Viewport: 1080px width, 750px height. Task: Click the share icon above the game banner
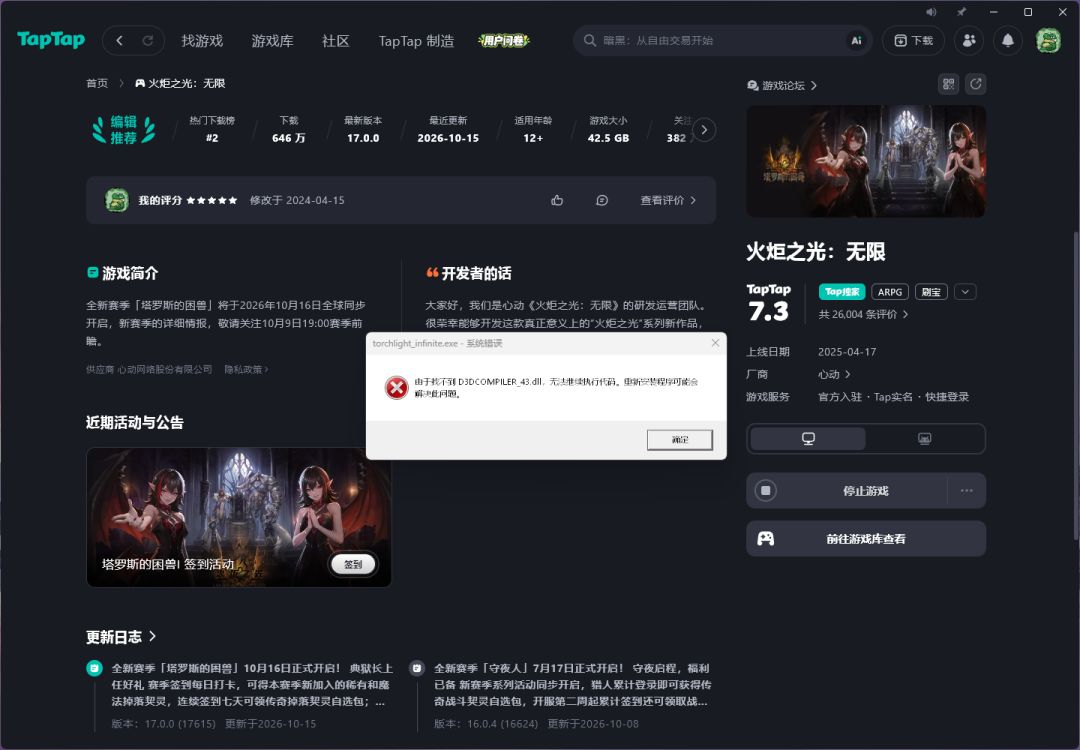[x=975, y=84]
